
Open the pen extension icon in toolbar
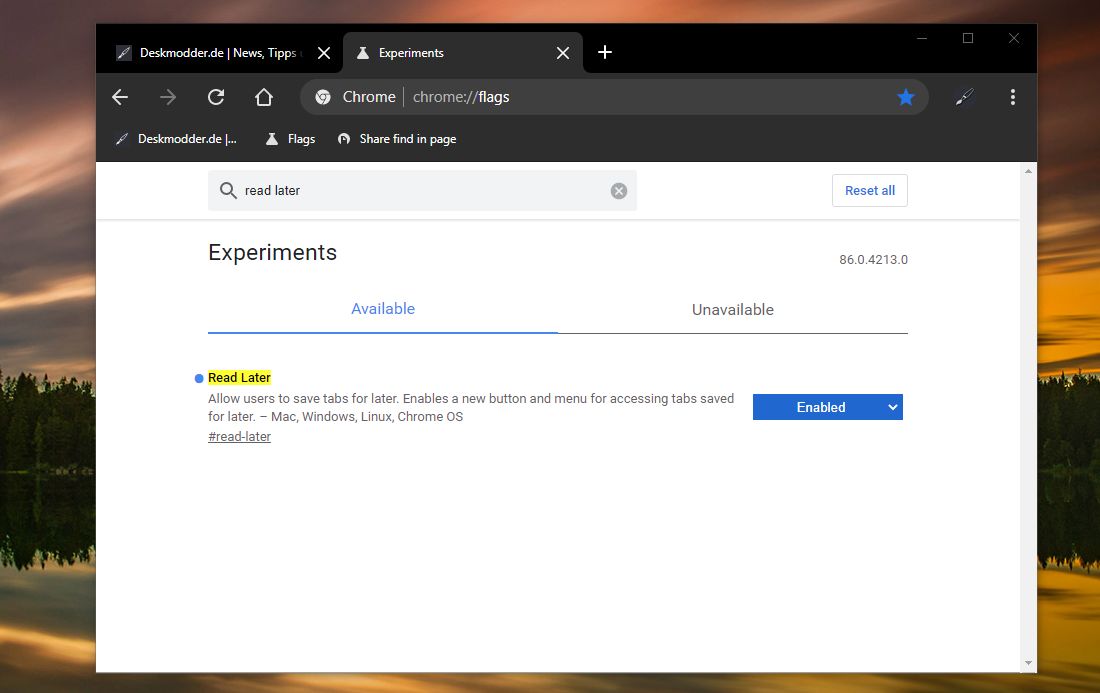pyautogui.click(x=965, y=97)
